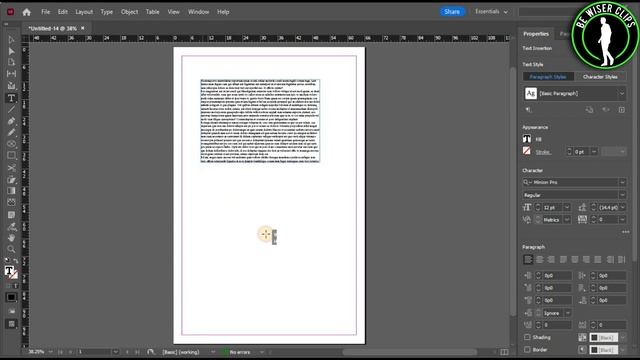640x360 pixels.
Task: Set alignment to Justify all lines
Action: 598,260
